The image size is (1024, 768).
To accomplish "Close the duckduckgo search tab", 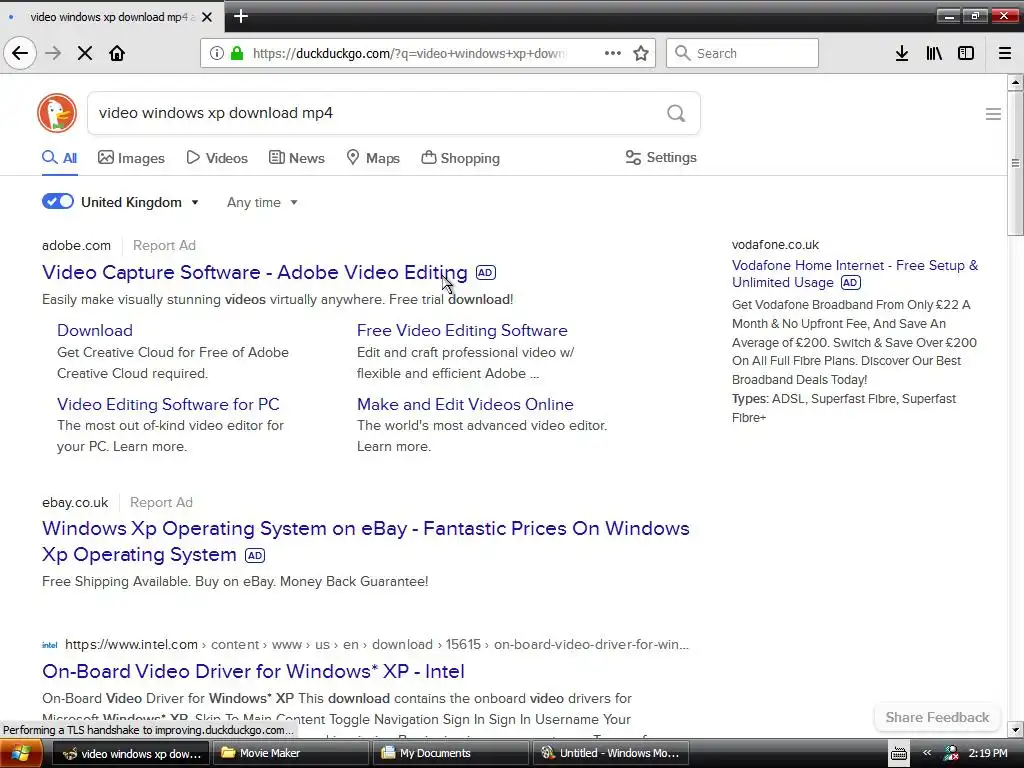I will 207,17.
